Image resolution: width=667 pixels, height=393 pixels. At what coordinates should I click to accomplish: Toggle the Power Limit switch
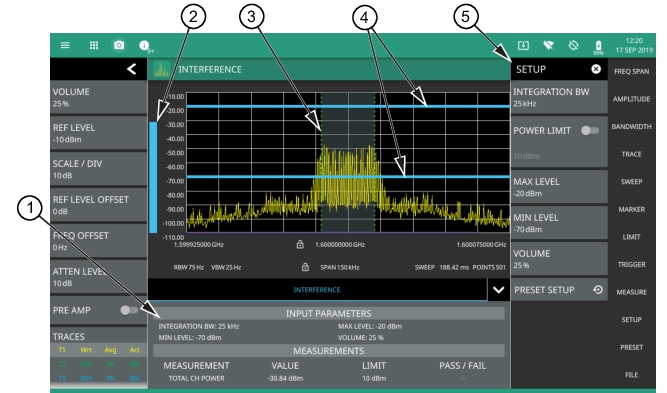(x=590, y=131)
